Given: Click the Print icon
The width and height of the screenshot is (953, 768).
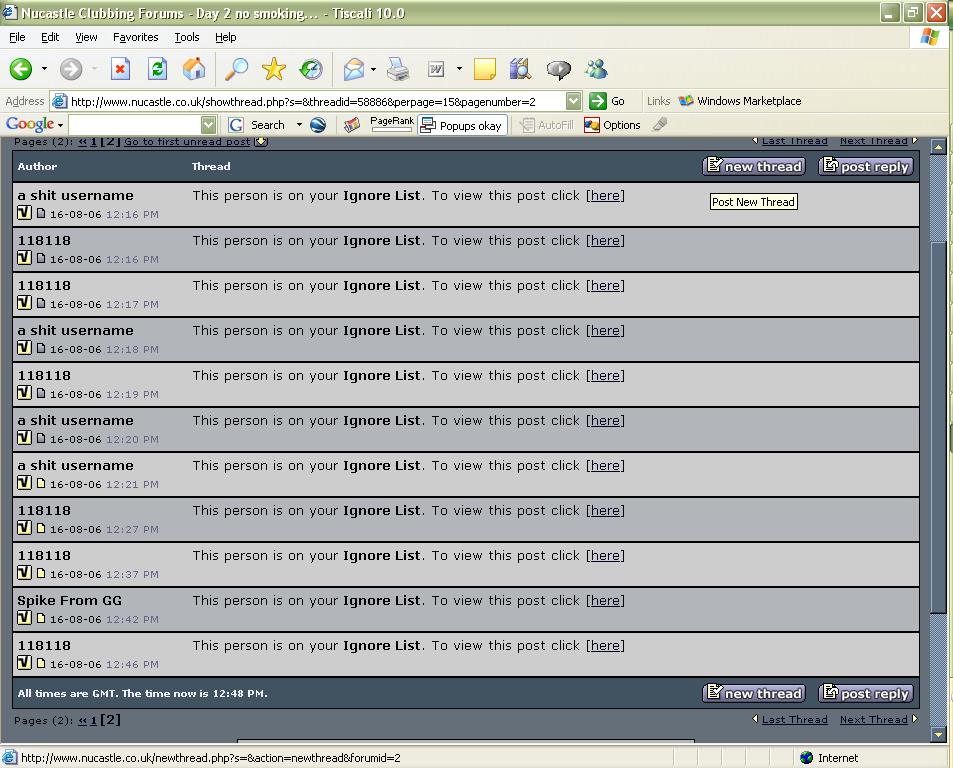Looking at the screenshot, I should point(398,69).
